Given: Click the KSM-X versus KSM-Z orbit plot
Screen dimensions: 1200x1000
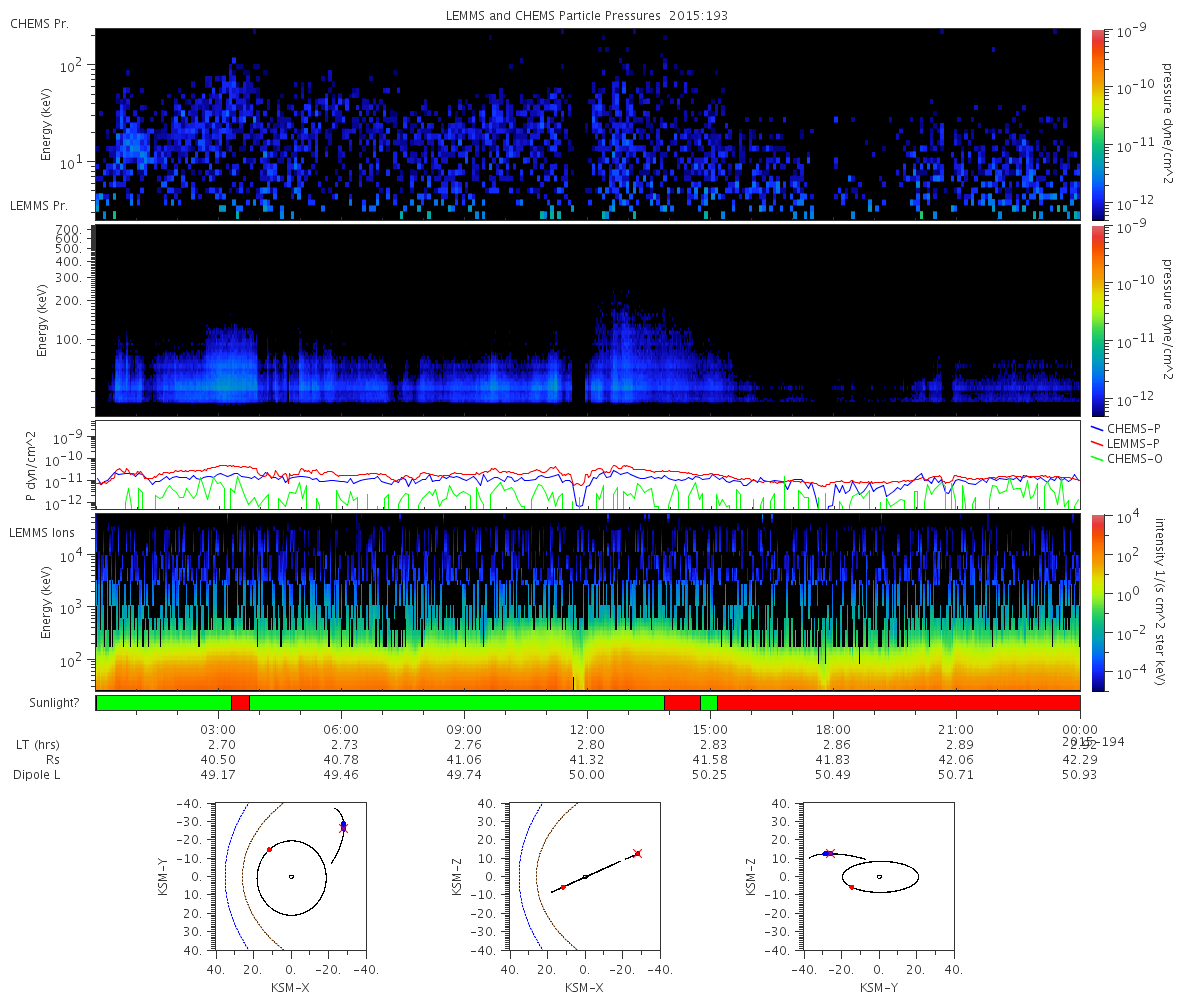Looking at the screenshot, I should click(585, 877).
